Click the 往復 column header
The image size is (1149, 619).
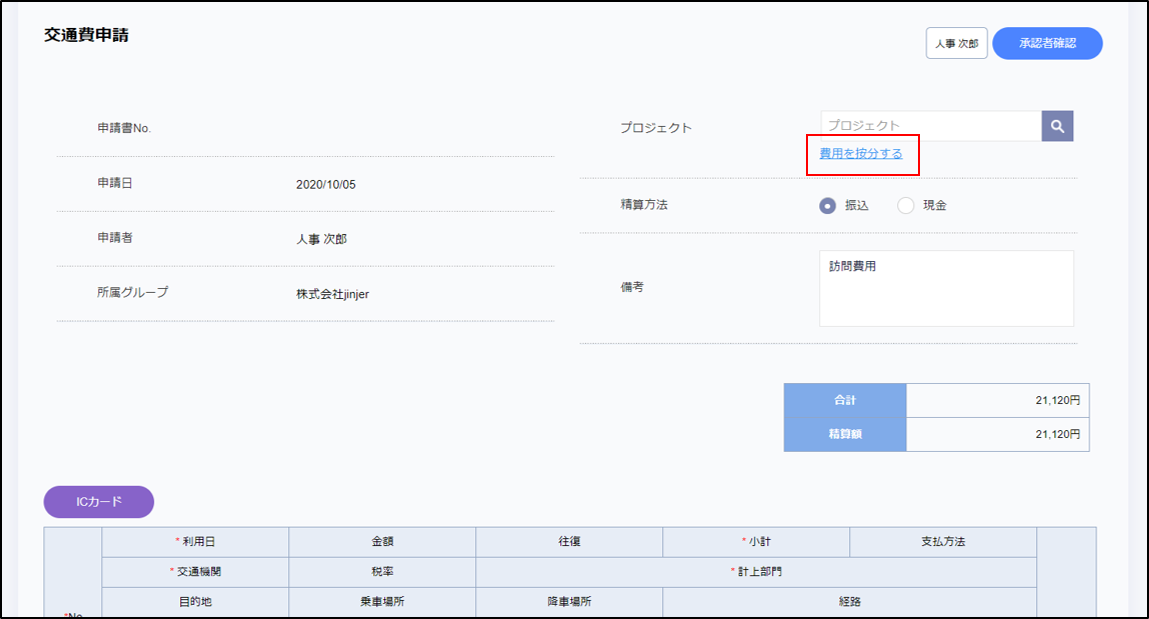pos(569,542)
